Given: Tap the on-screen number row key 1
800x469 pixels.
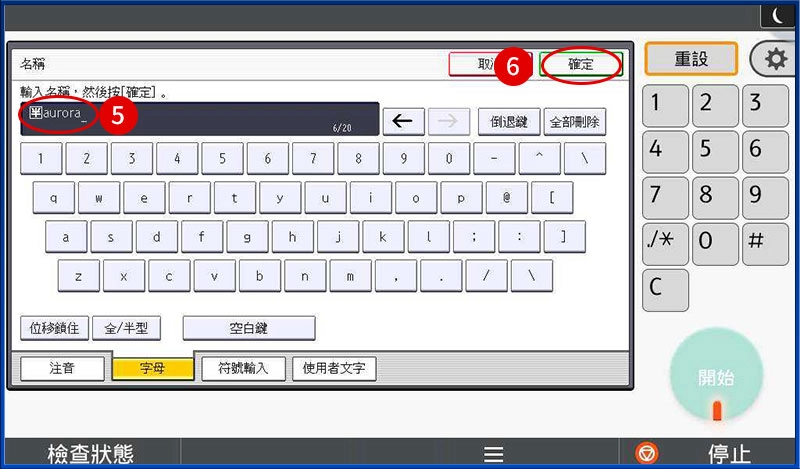Looking at the screenshot, I should click(41, 159).
